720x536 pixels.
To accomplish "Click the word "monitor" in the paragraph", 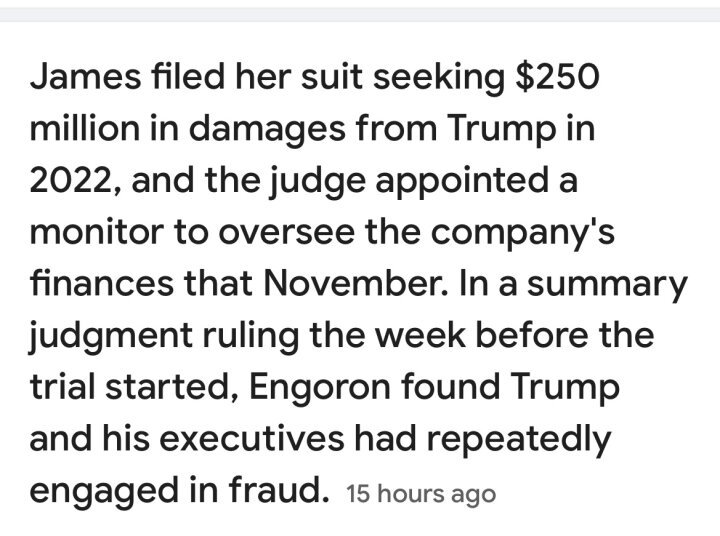I will [x=96, y=232].
